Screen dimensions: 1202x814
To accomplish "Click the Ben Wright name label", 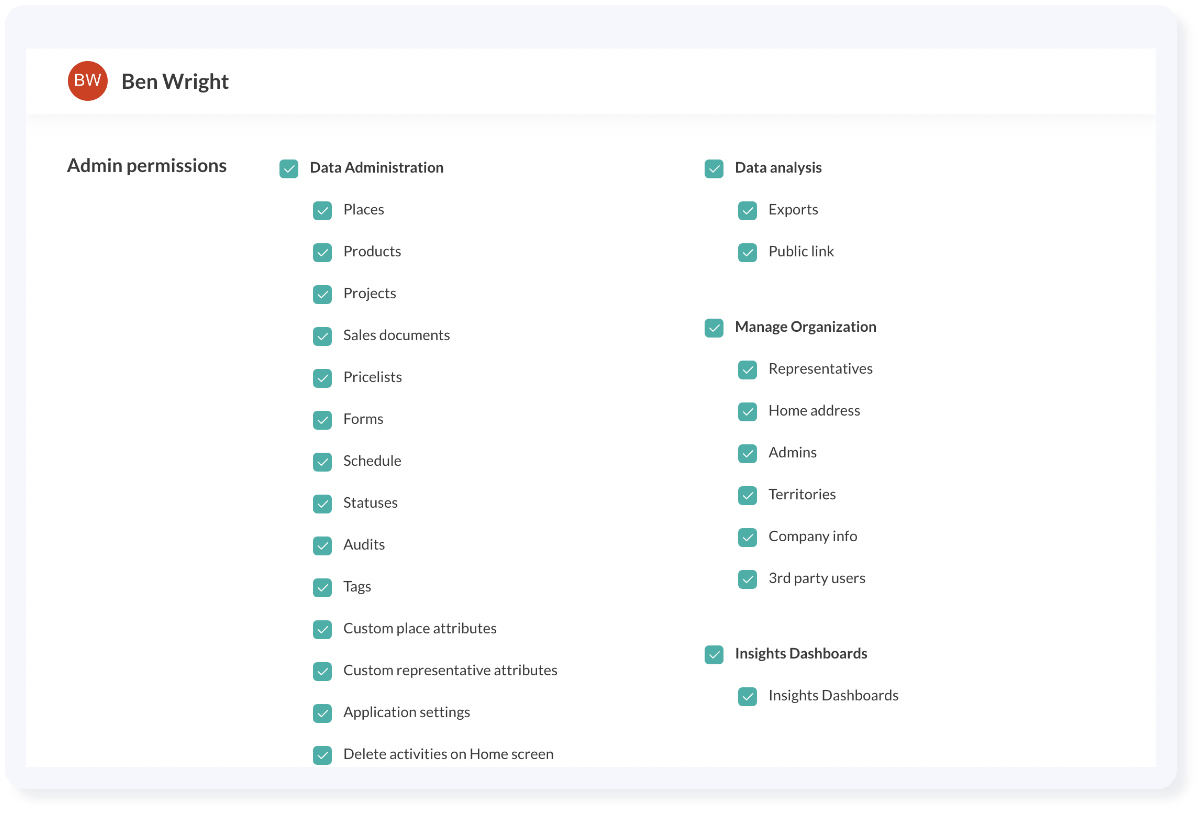I will pos(174,81).
